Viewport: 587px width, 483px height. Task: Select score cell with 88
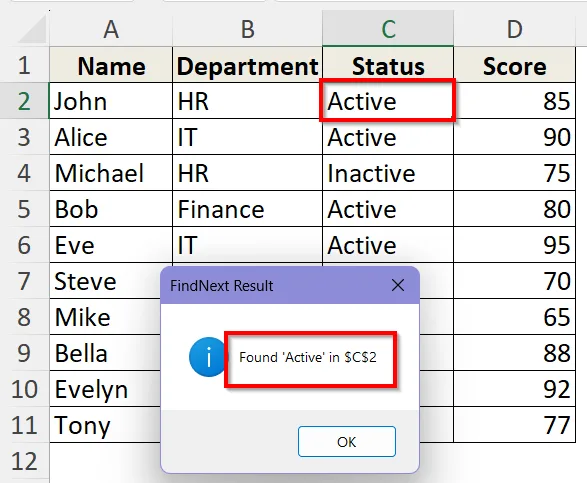pyautogui.click(x=514, y=353)
